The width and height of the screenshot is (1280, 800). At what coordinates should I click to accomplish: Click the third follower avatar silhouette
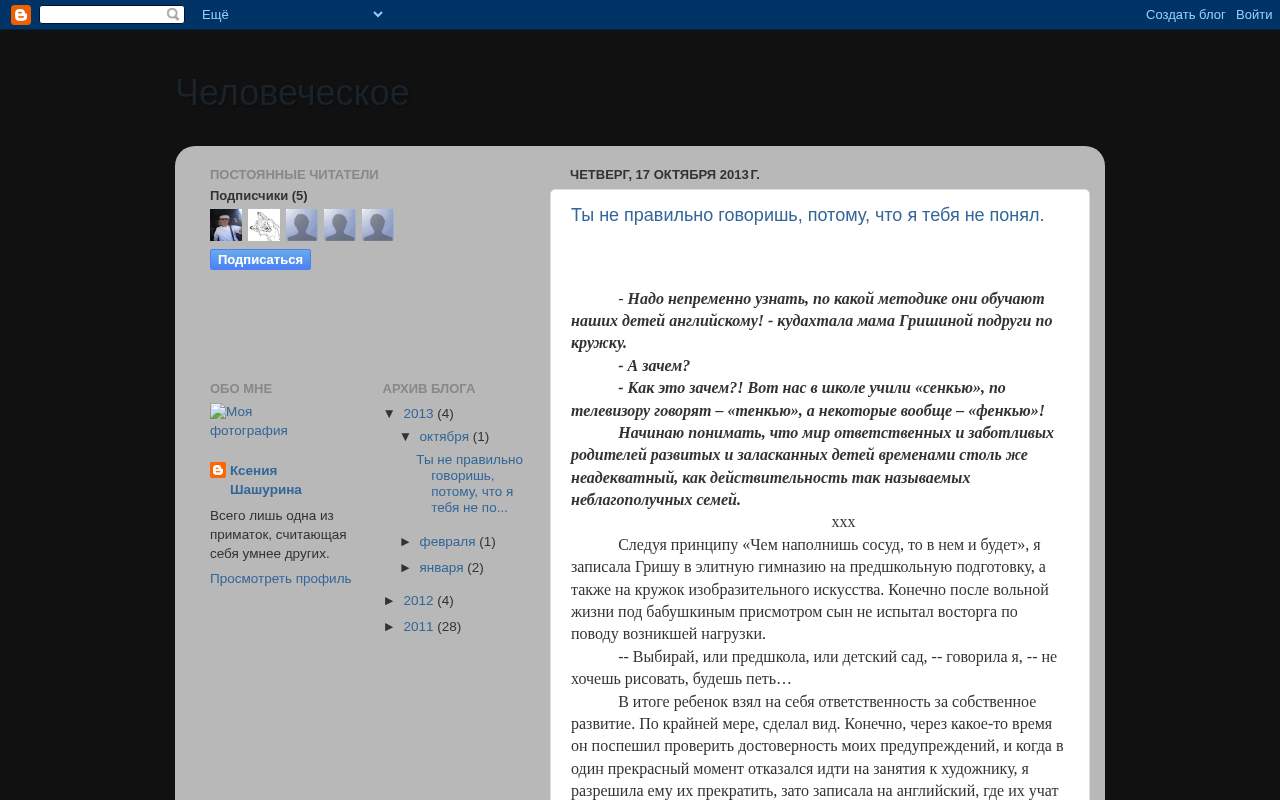[x=302, y=225]
